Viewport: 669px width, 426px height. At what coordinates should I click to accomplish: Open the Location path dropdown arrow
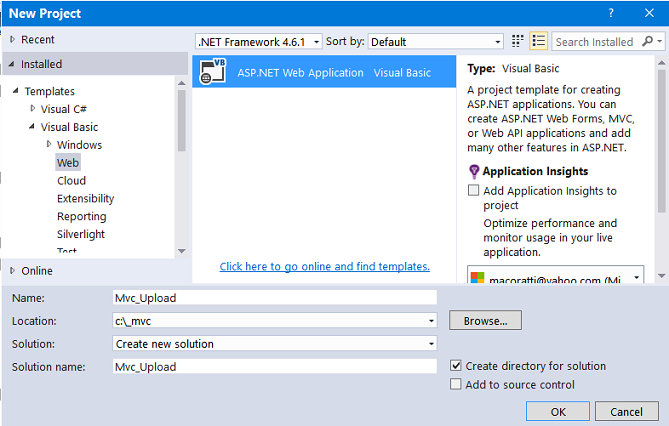pos(431,321)
